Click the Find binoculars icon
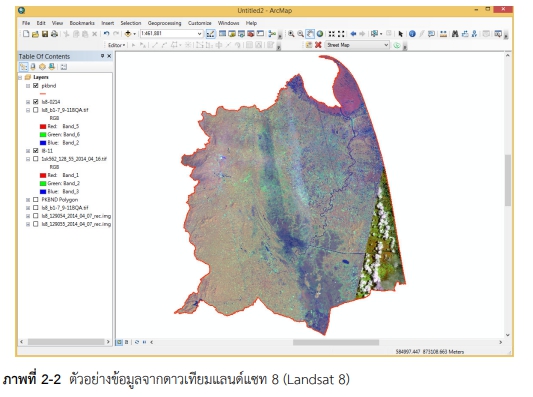 pos(455,34)
